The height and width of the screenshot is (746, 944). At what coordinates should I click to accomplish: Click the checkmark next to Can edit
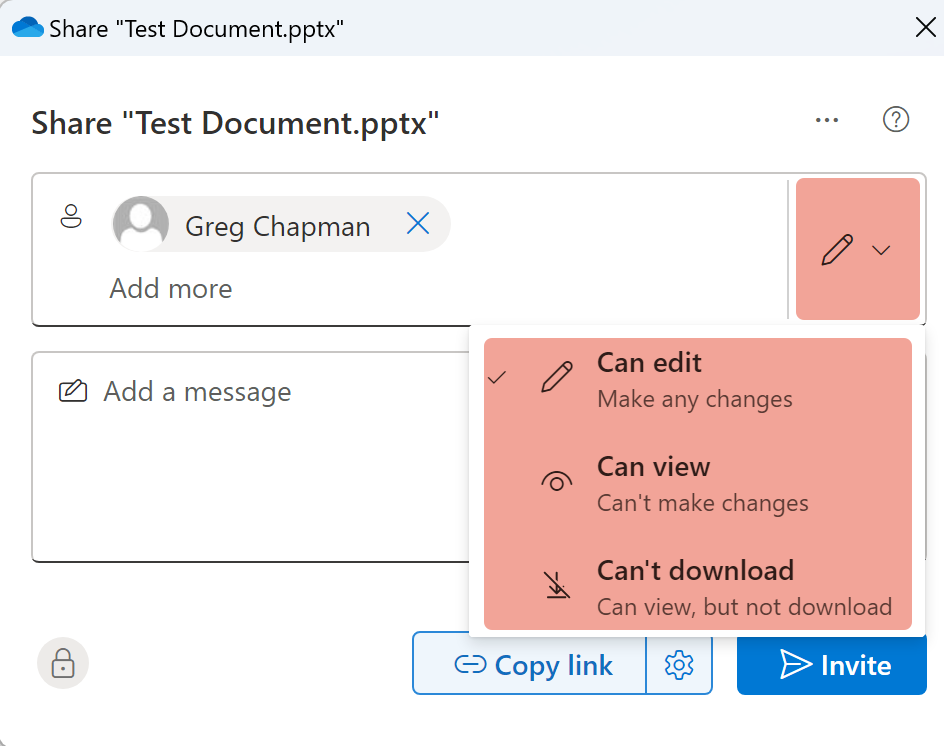coord(497,378)
